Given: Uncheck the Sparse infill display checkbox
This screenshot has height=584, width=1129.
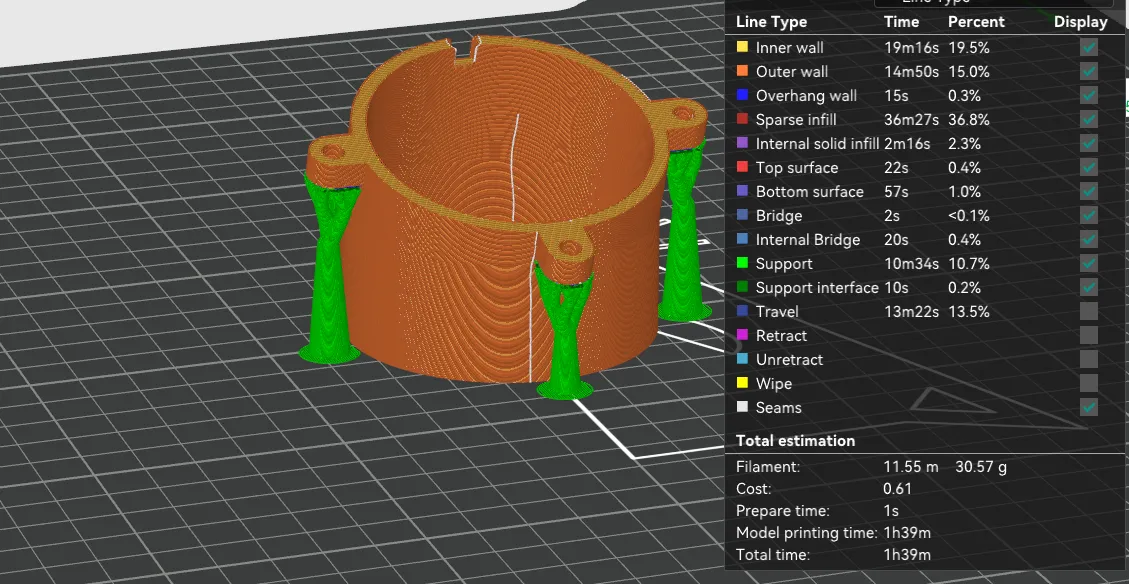Looking at the screenshot, I should tap(1089, 119).
